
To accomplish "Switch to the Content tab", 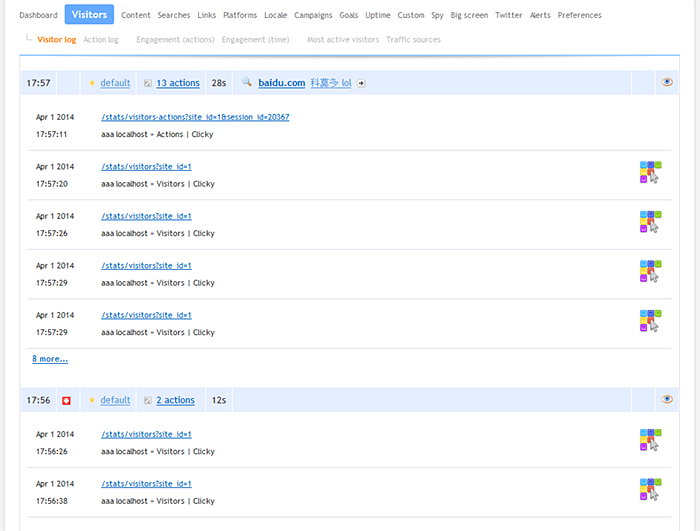I will coord(136,15).
